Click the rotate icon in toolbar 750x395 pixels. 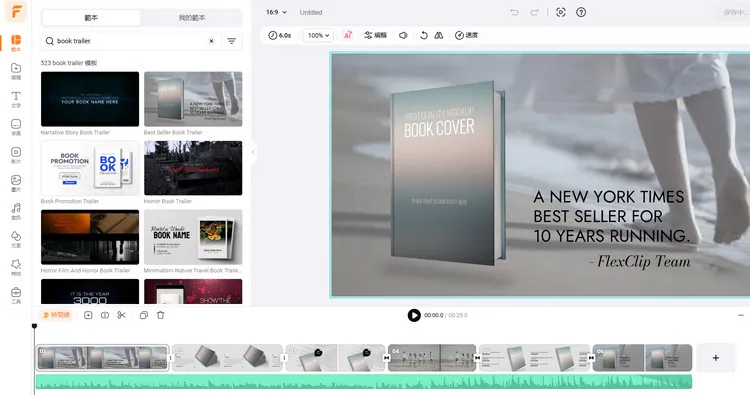(x=423, y=35)
